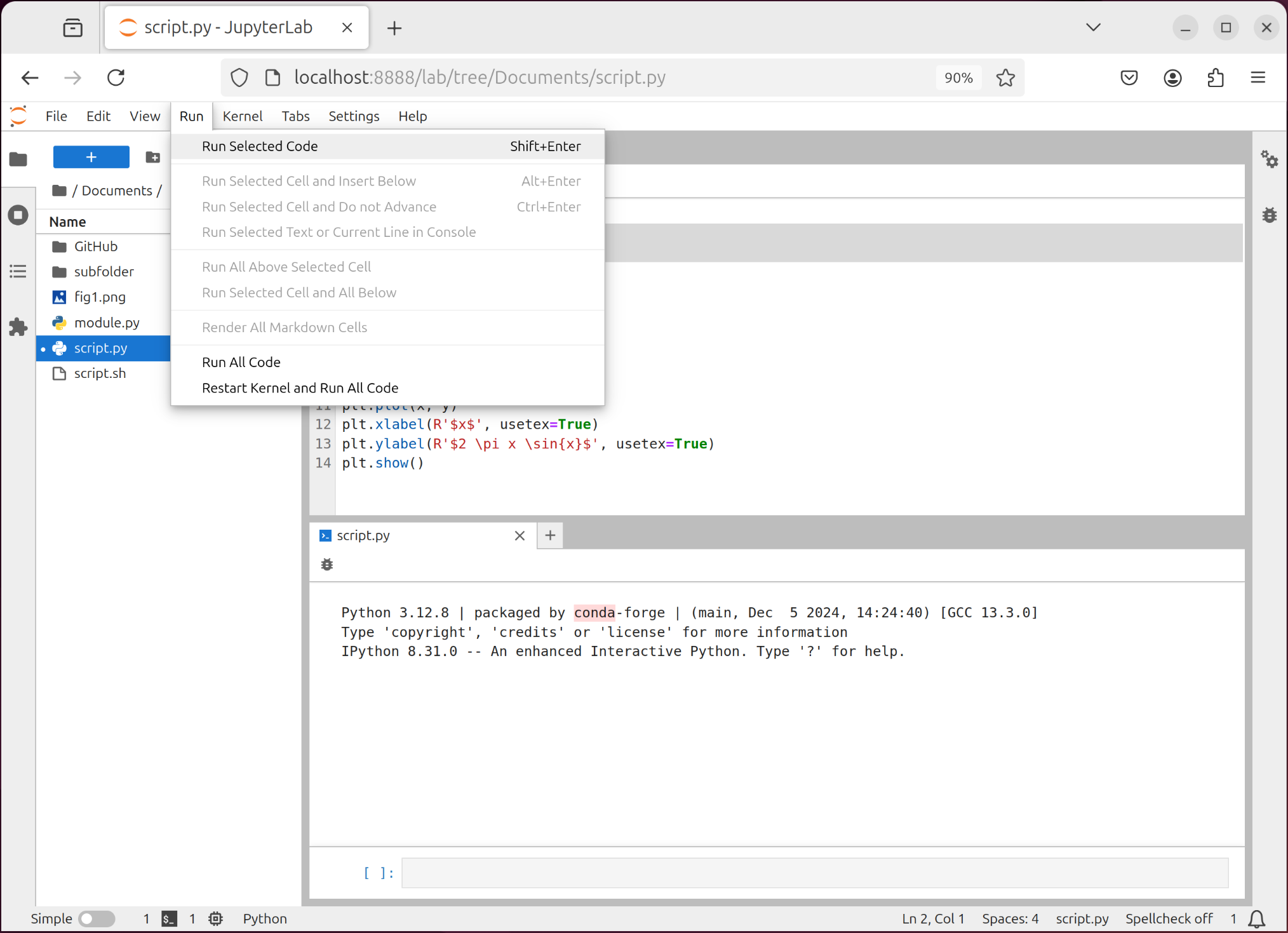Open the Edit menu
The height and width of the screenshot is (933, 1288).
click(x=98, y=116)
